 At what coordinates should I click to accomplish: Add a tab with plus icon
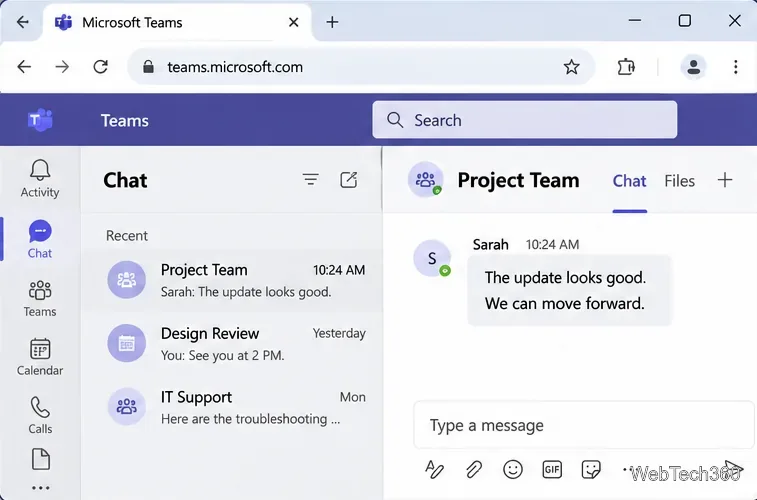point(725,180)
